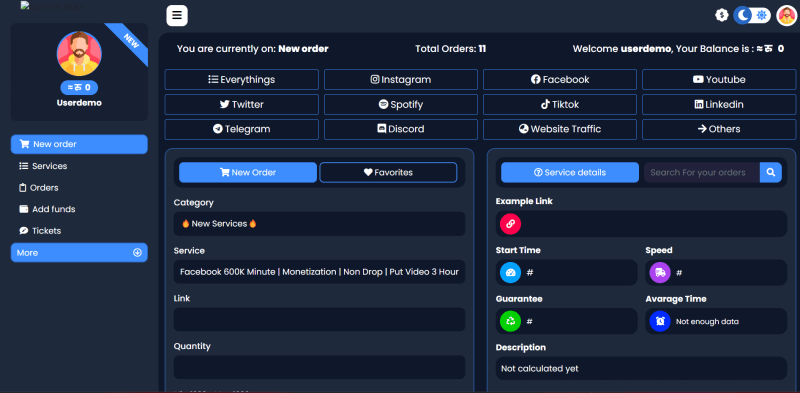
Task: Click the Userdemo profile picture in the sidebar
Action: 79,54
